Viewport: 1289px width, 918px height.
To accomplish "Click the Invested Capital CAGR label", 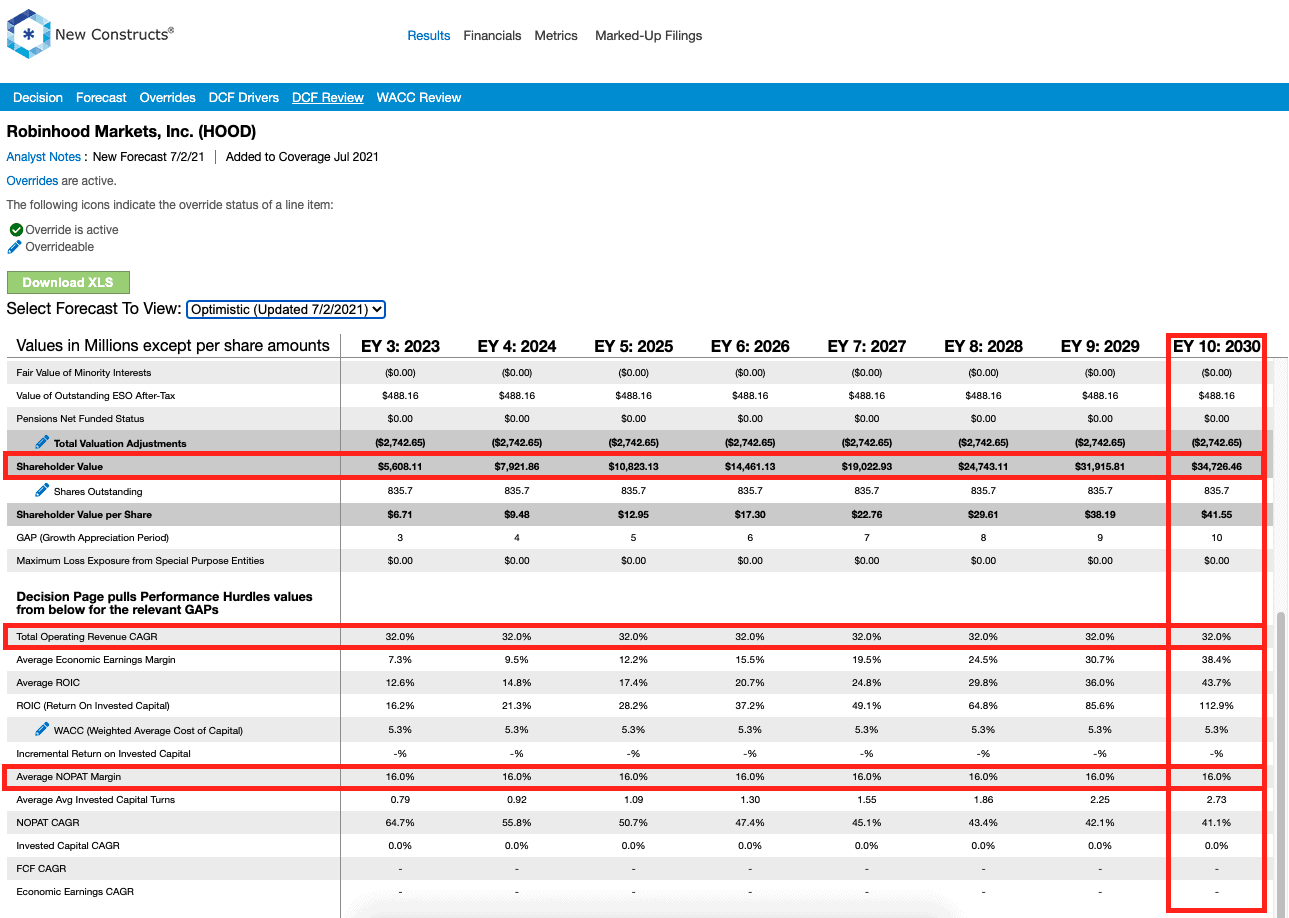I will click(x=68, y=845).
